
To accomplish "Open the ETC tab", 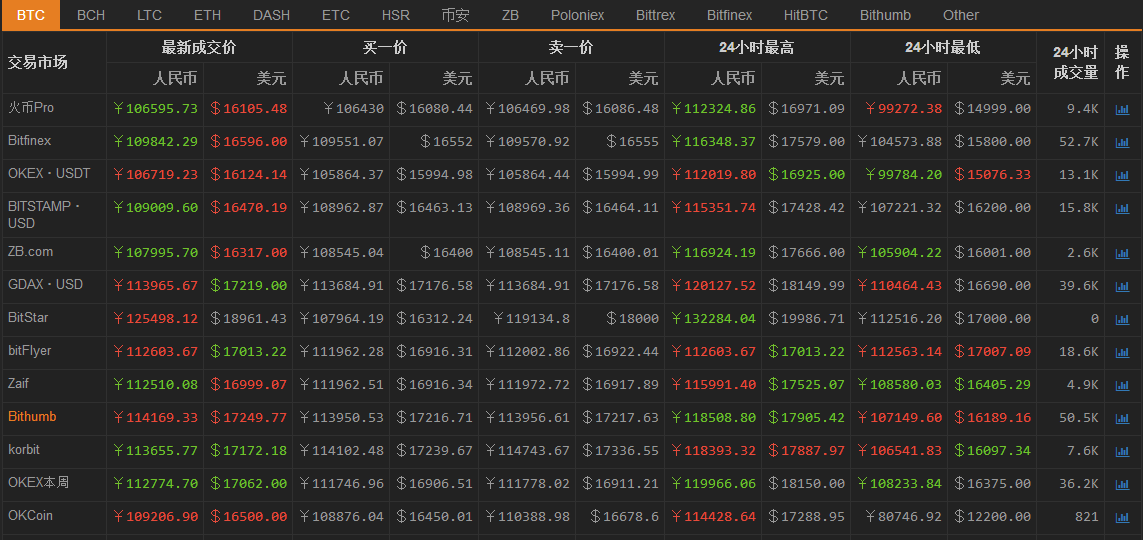I will [x=335, y=15].
